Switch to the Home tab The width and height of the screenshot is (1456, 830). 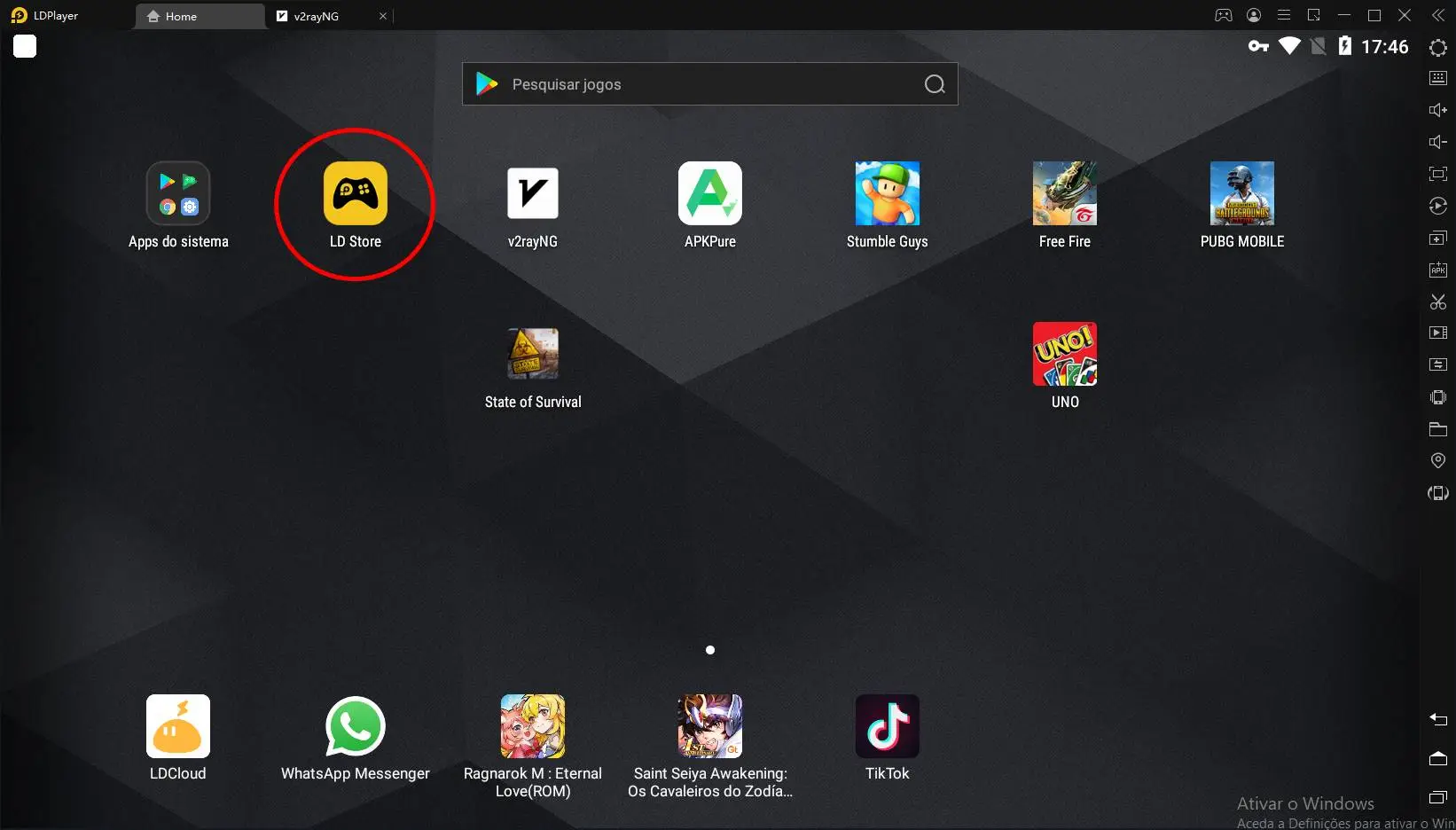[199, 16]
